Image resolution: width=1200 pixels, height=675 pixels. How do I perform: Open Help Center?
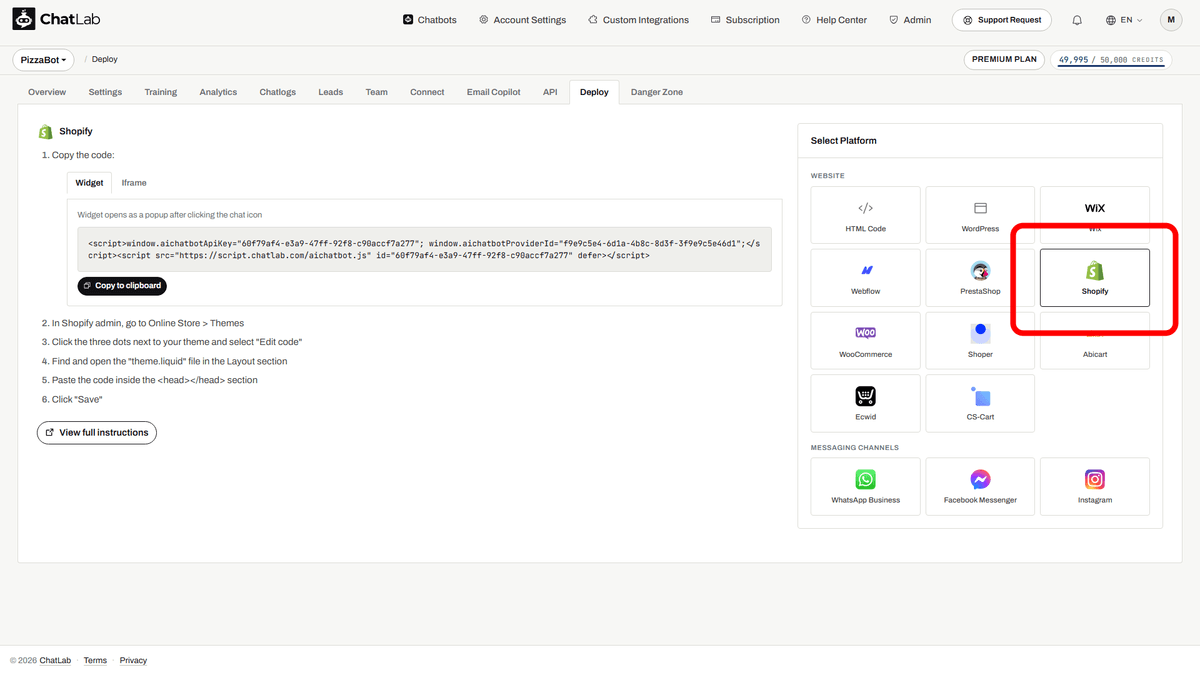834,20
